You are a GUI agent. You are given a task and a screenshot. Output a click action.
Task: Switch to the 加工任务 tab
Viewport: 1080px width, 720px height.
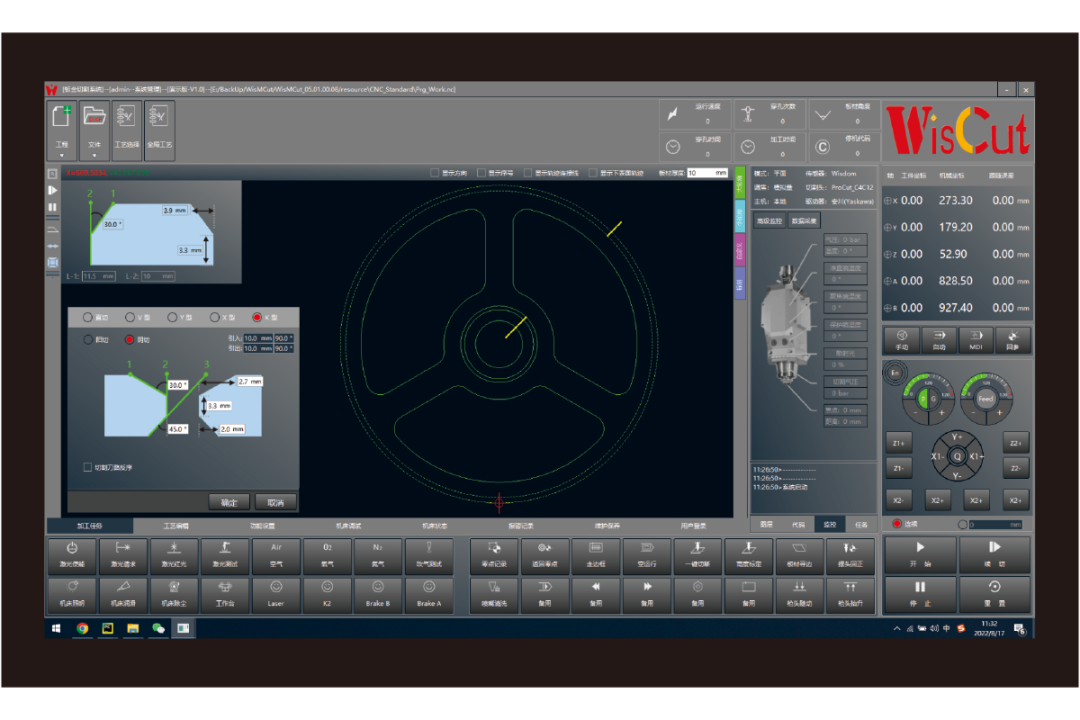click(x=90, y=525)
